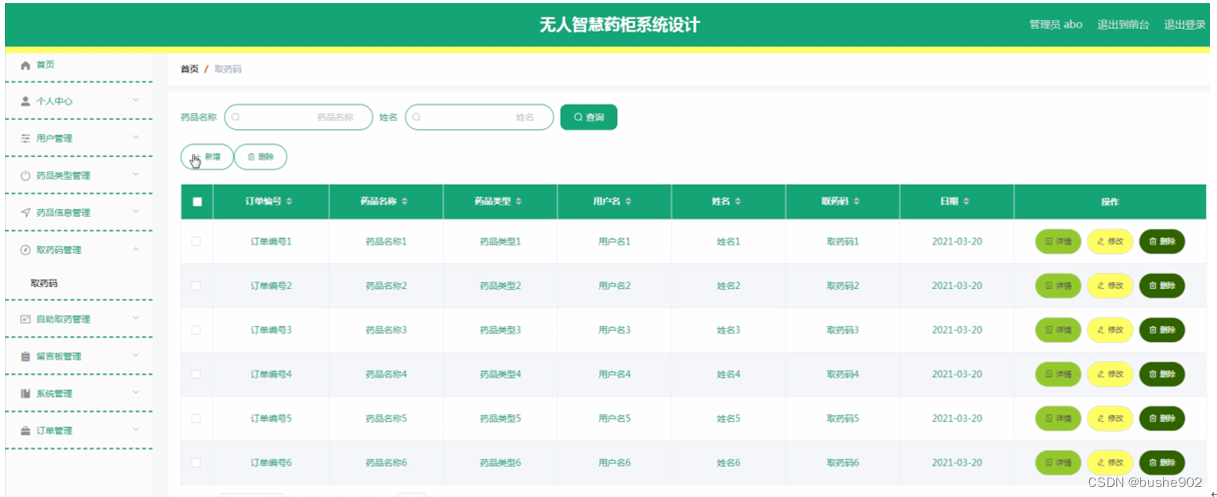1217x497 pixels.
Task: Select the 取药码 submenu item
Action: coord(44,284)
